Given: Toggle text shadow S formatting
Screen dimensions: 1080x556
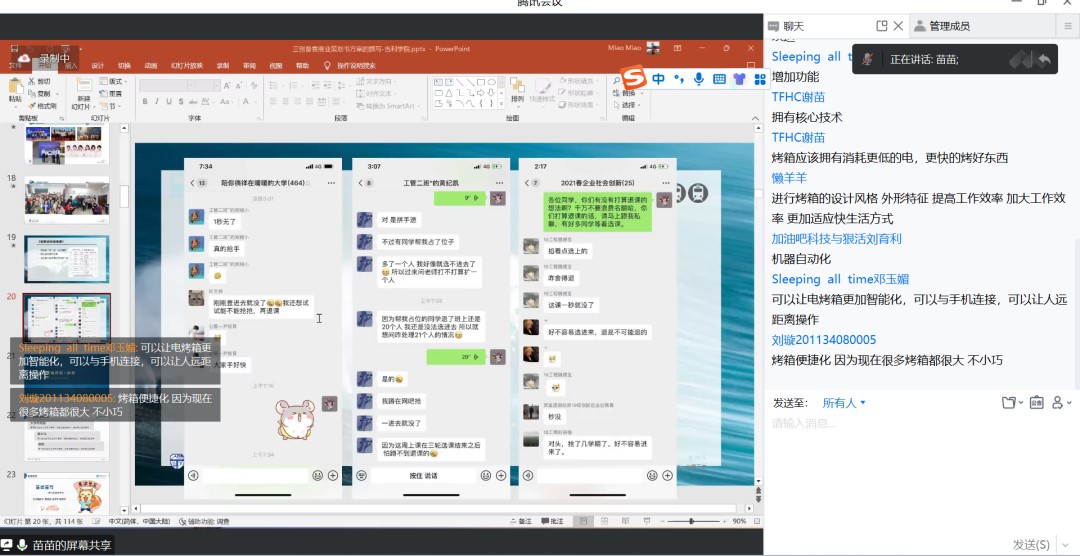Looking at the screenshot, I should [x=180, y=101].
